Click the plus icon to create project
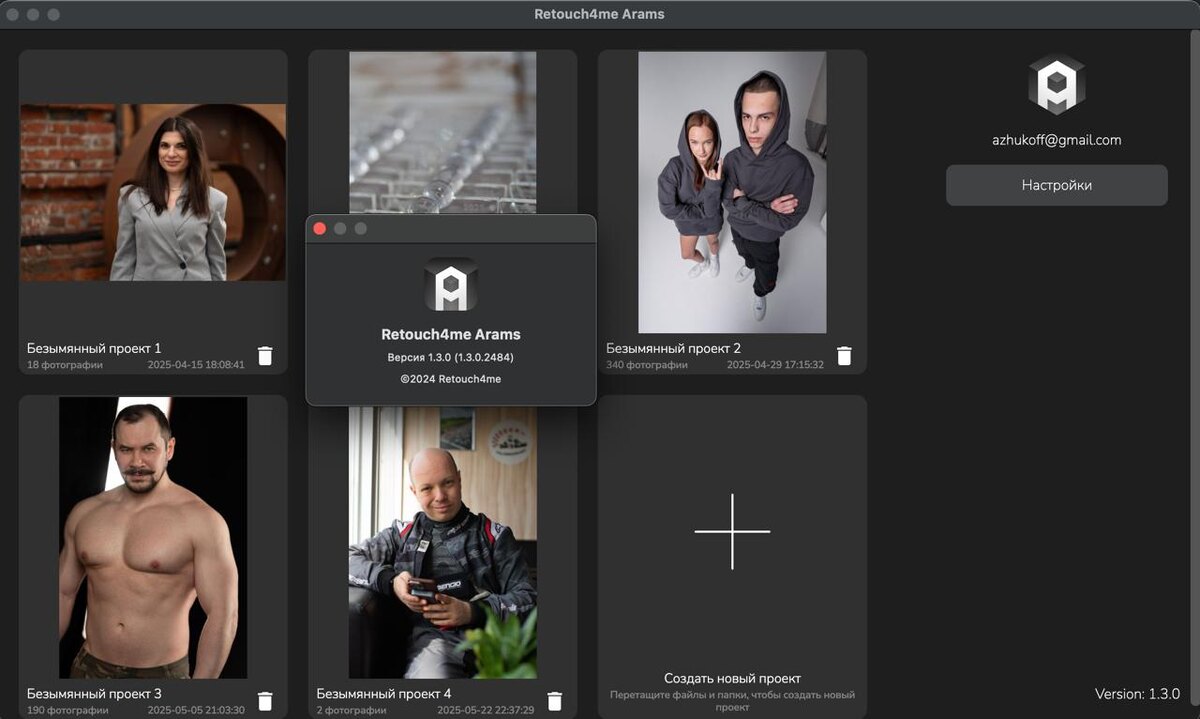The image size is (1200, 719). 732,531
